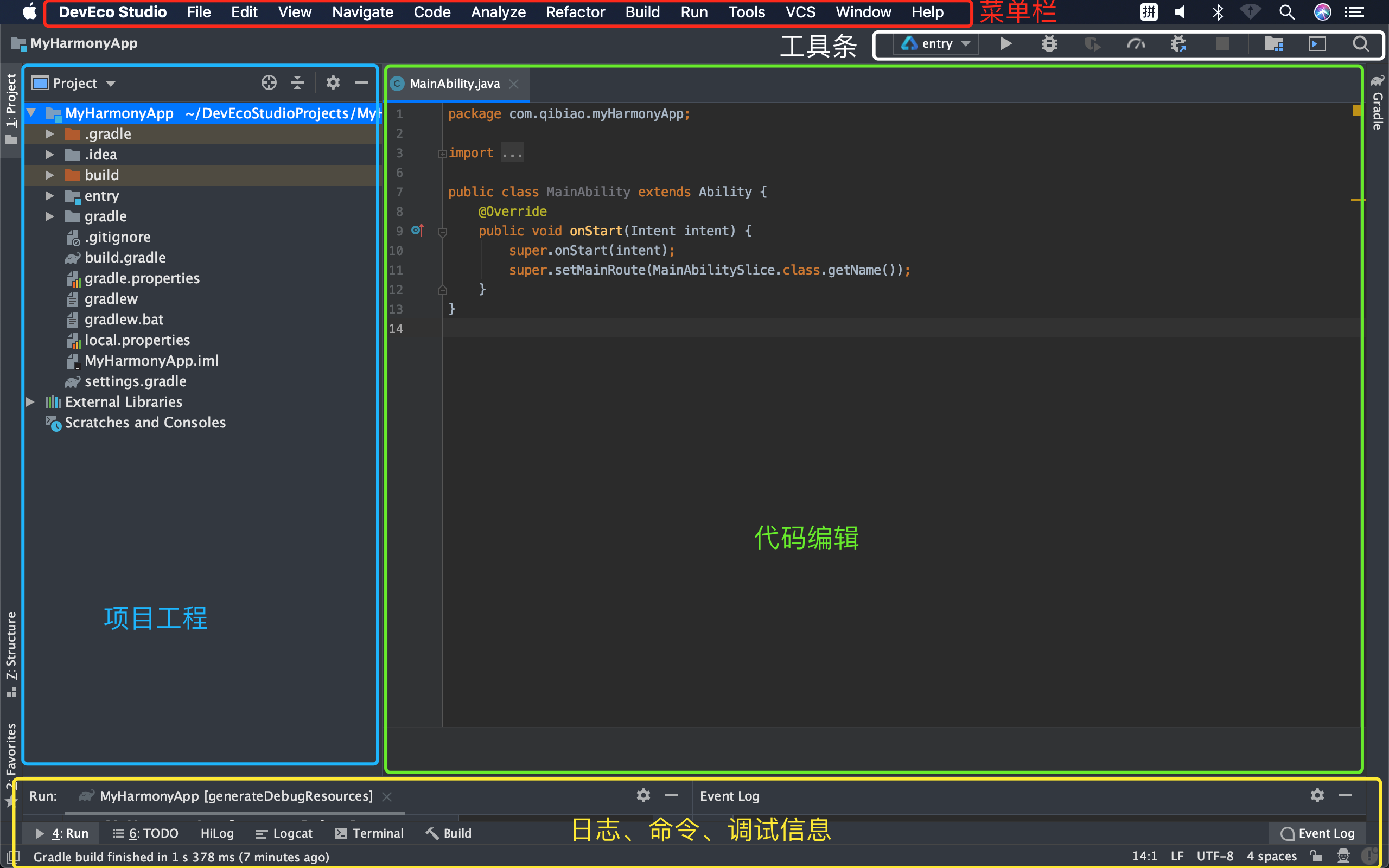Image resolution: width=1389 pixels, height=868 pixels.
Task: Click the Siri icon in menu bar
Action: 1322,12
